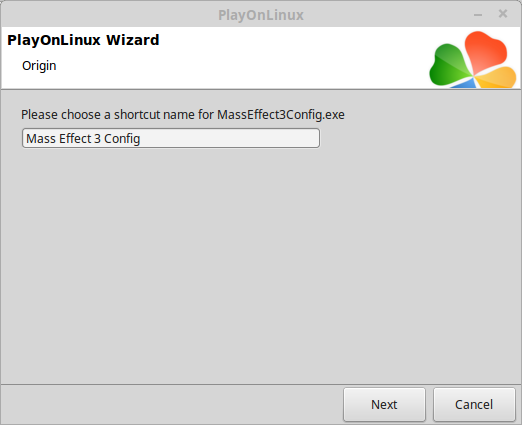Cancel the shortcut creation wizard

(x=474, y=404)
